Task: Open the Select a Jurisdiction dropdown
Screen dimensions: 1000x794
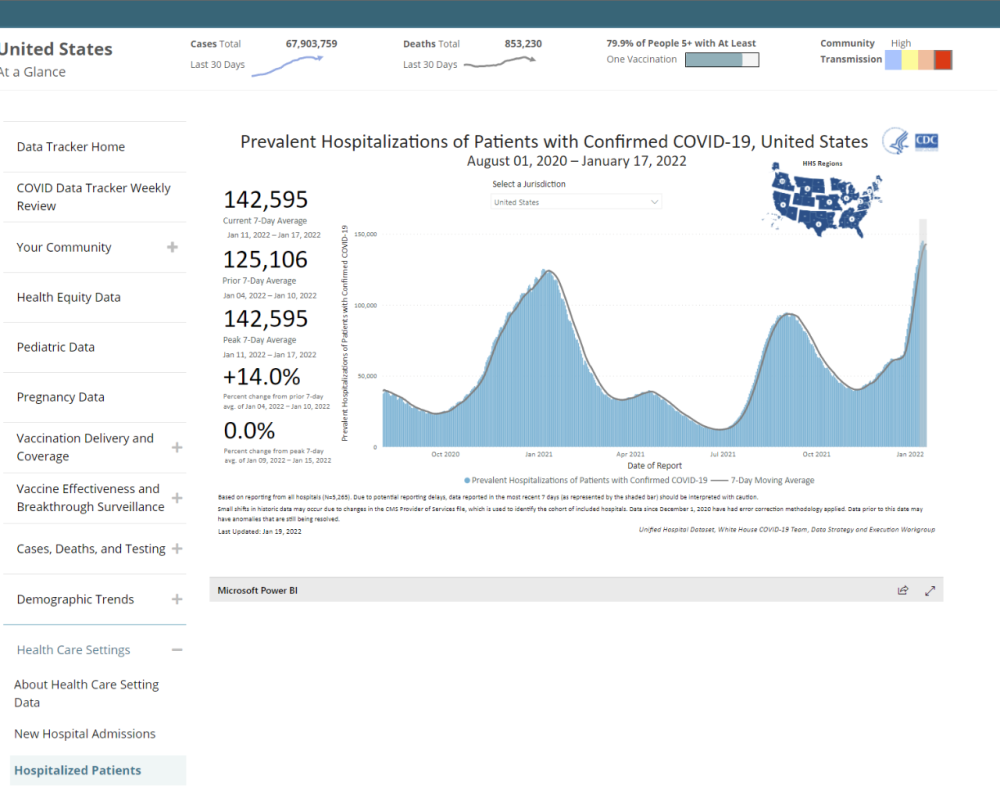Action: 577,202
